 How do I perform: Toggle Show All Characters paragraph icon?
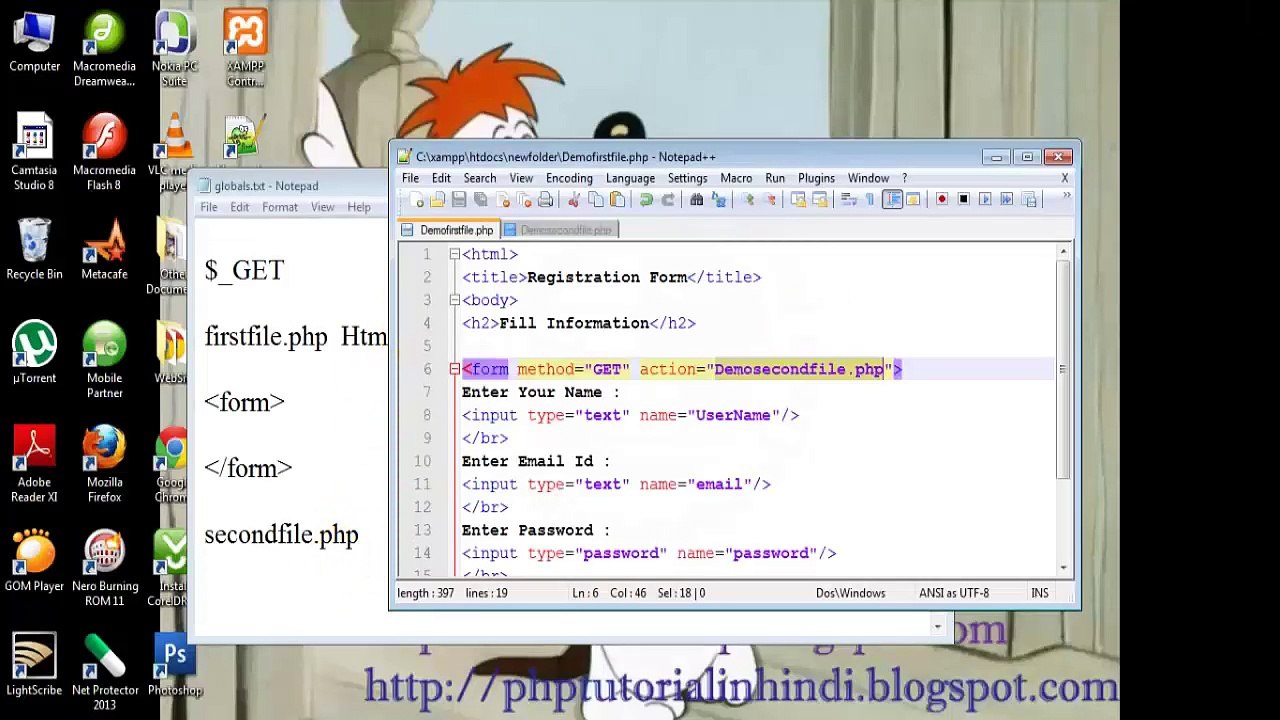click(871, 200)
